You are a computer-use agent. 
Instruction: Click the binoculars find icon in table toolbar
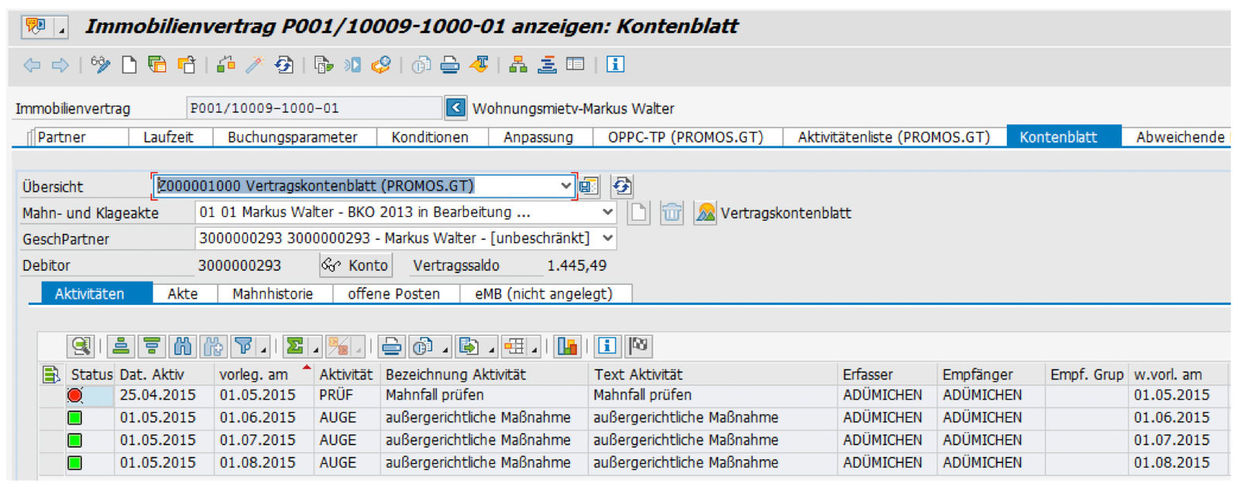click(182, 346)
